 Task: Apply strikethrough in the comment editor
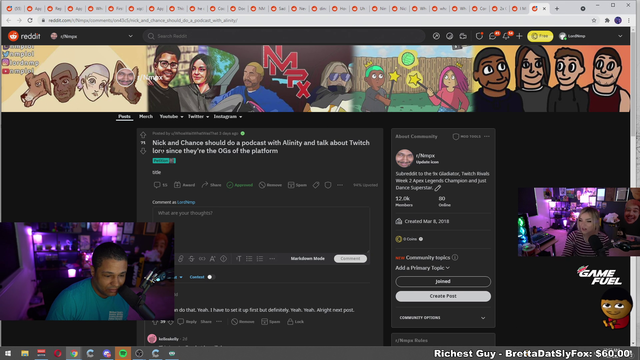point(191,258)
